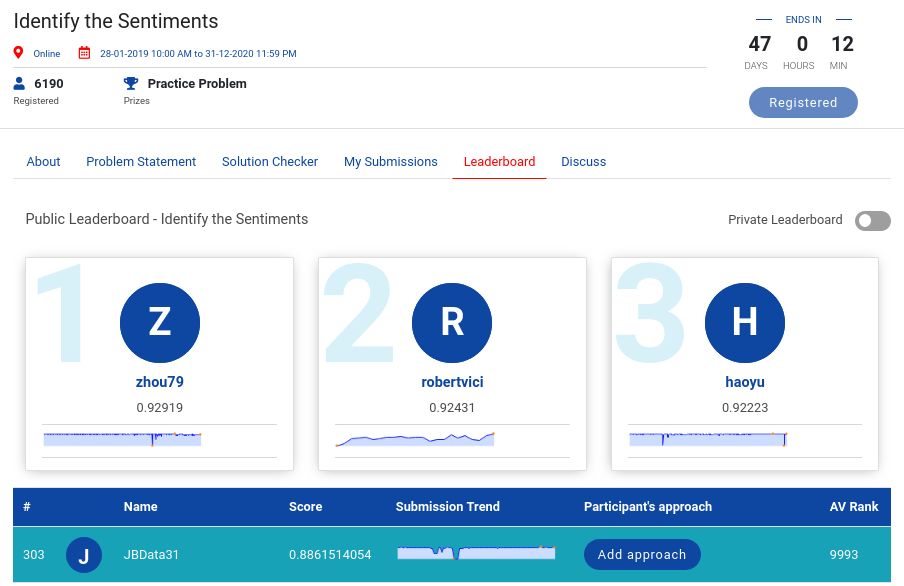This screenshot has width=904, height=586.
Task: Go to the My Submissions tab
Action: pyautogui.click(x=391, y=161)
